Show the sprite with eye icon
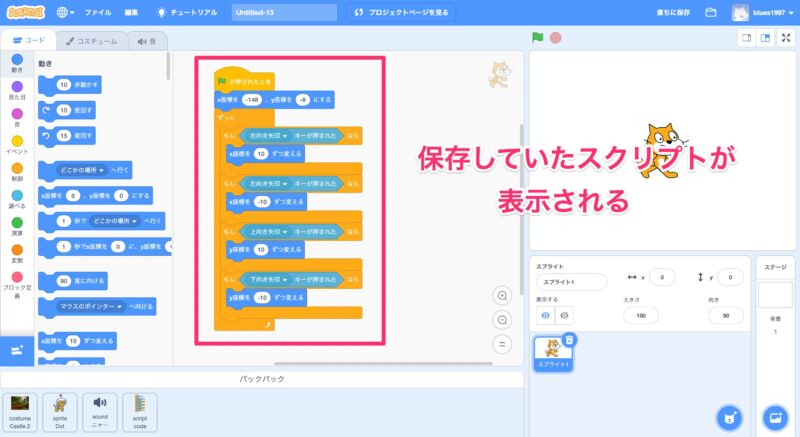800x437 pixels. 545,315
